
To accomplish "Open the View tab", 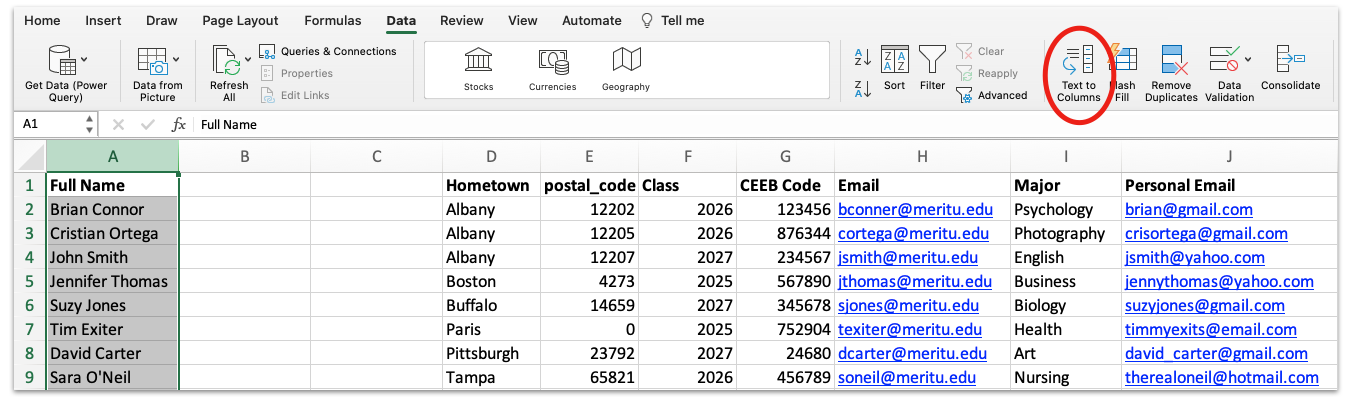I will (522, 20).
